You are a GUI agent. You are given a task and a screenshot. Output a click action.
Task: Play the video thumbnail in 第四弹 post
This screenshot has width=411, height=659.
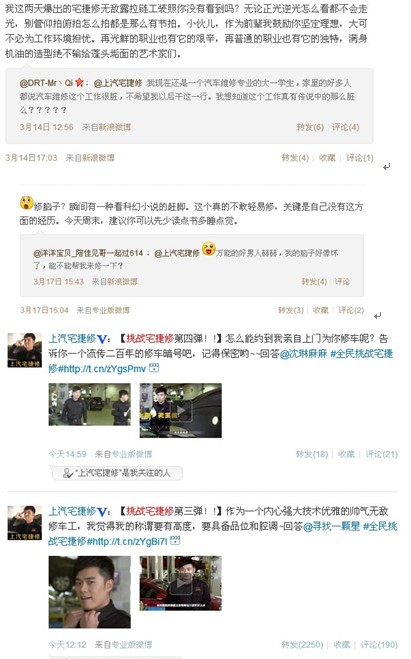pos(181,410)
